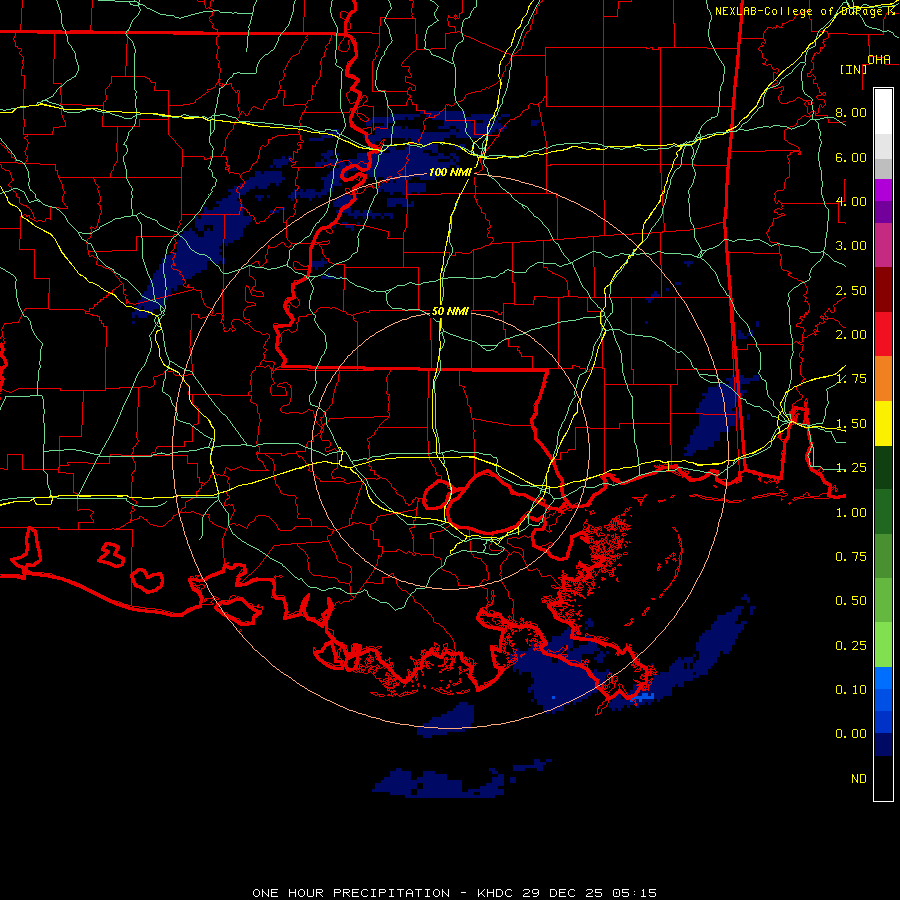
Task: Click the 8.00 legend value
Action: pos(851,112)
